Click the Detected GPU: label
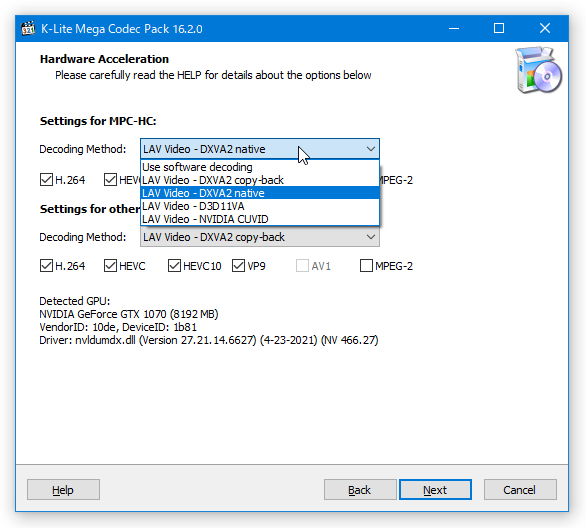Viewport: 586px width, 528px height. pyautogui.click(x=75, y=301)
